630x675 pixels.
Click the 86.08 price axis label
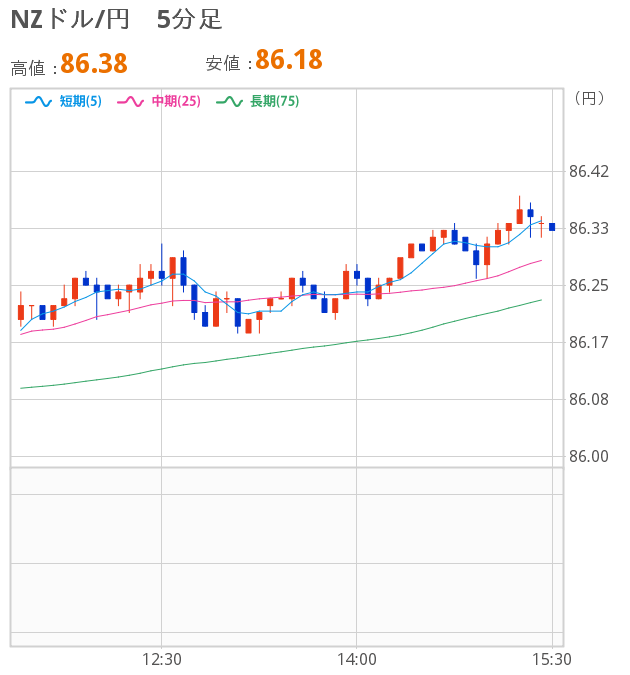(589, 399)
